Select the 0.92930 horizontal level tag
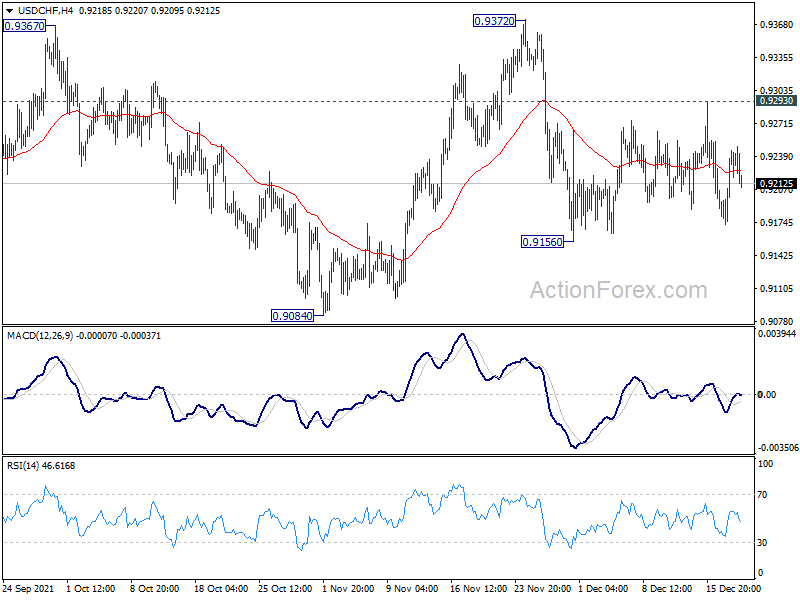800x600 pixels. [x=777, y=101]
